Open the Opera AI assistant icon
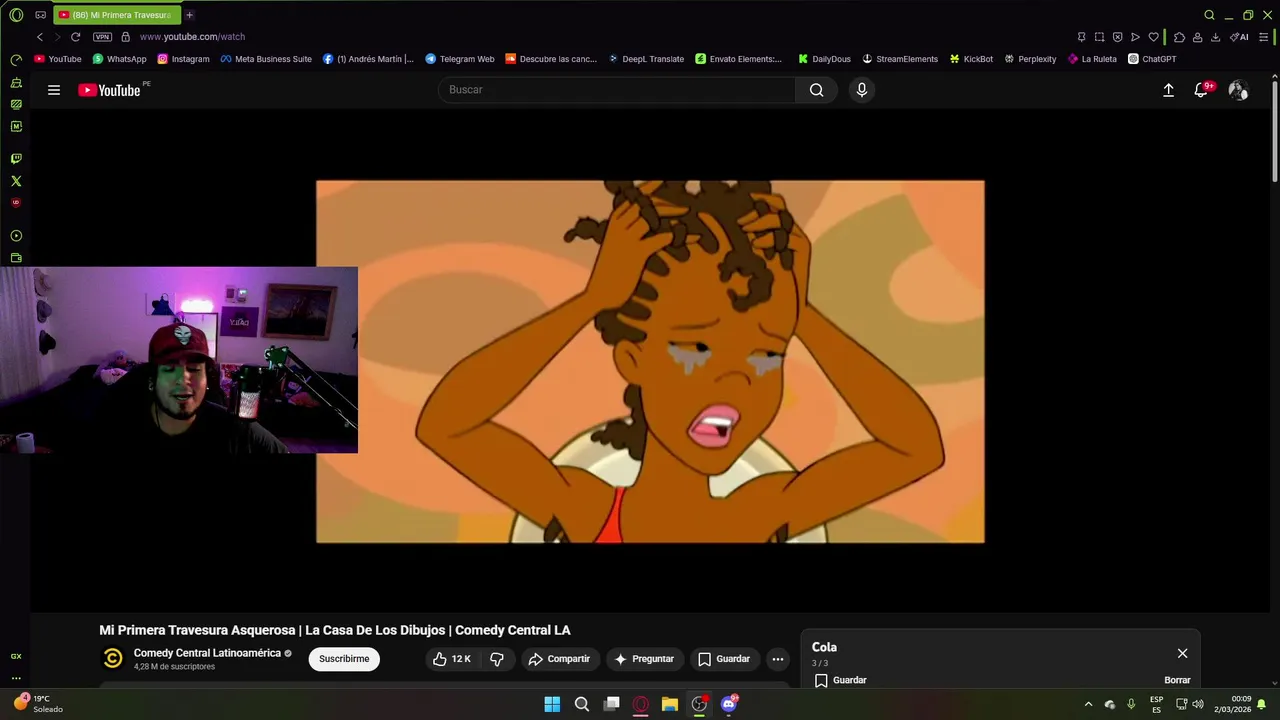 tap(1239, 37)
